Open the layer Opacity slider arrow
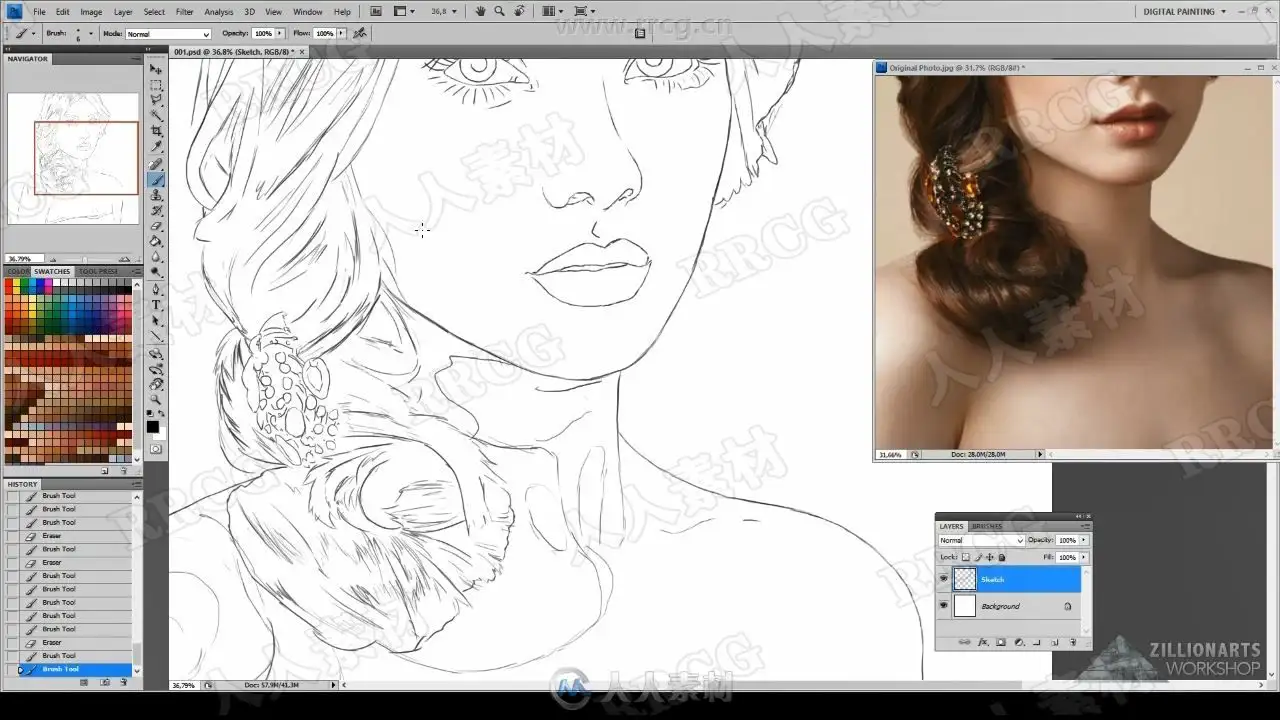The height and width of the screenshot is (720, 1280). 1084,540
